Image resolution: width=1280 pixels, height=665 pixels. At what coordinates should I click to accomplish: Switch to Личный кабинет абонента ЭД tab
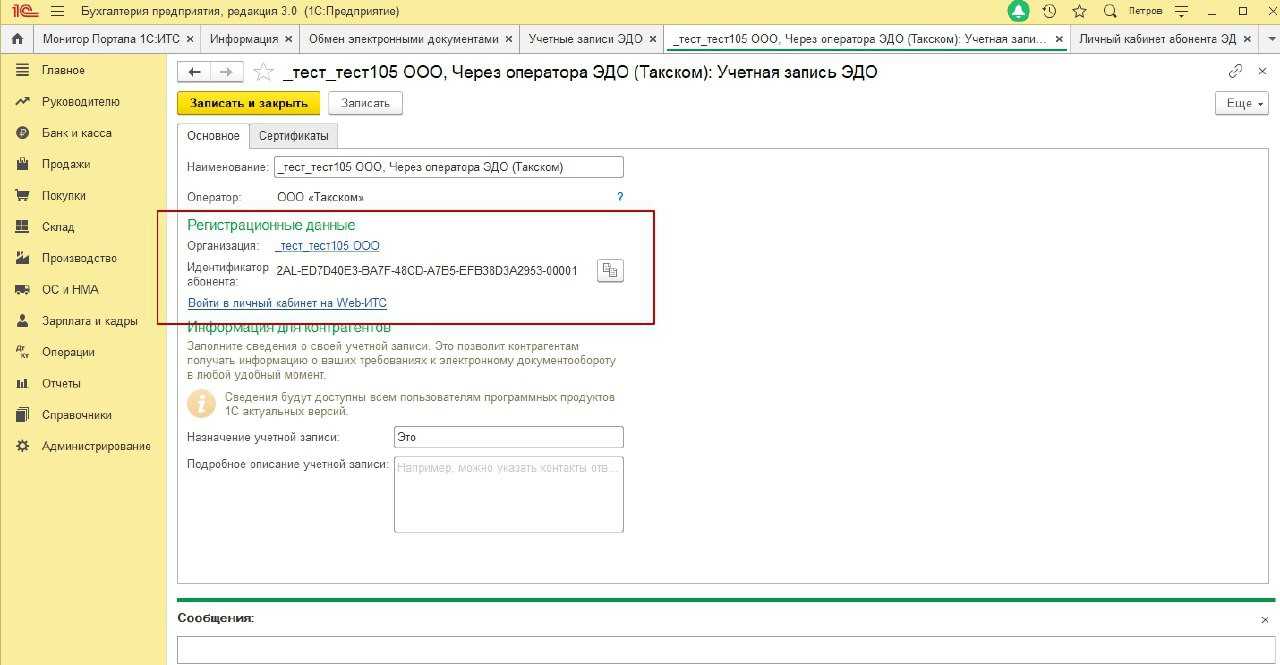coord(1158,39)
